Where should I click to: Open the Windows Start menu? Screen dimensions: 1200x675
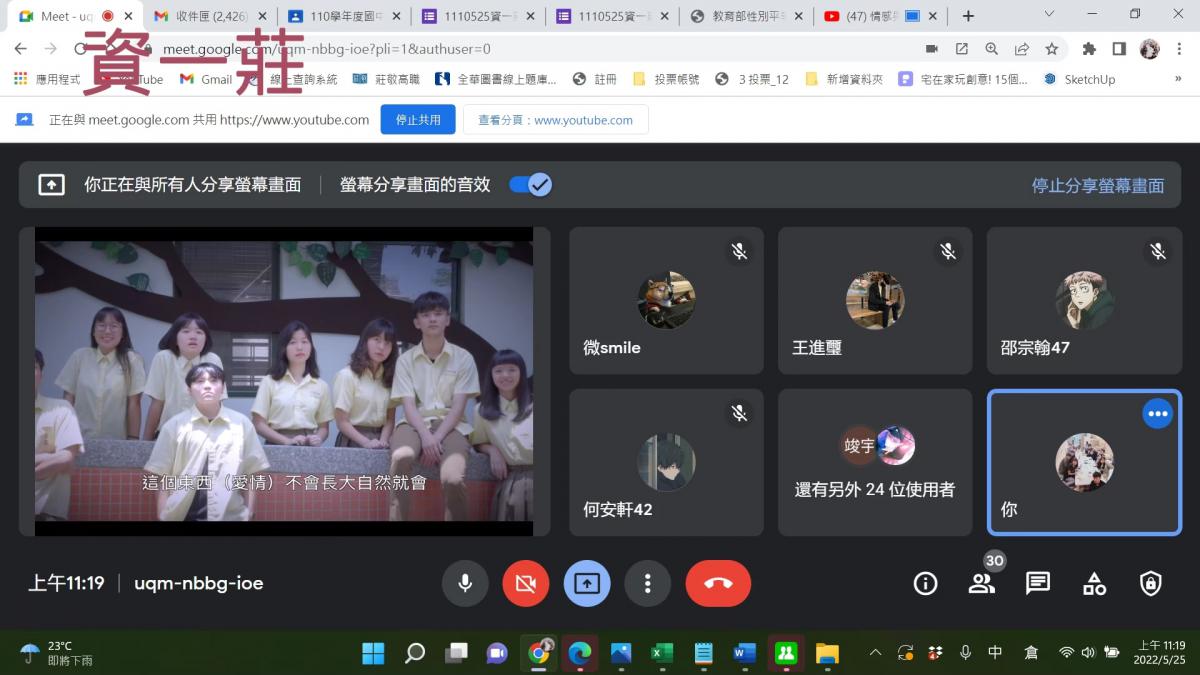click(373, 653)
